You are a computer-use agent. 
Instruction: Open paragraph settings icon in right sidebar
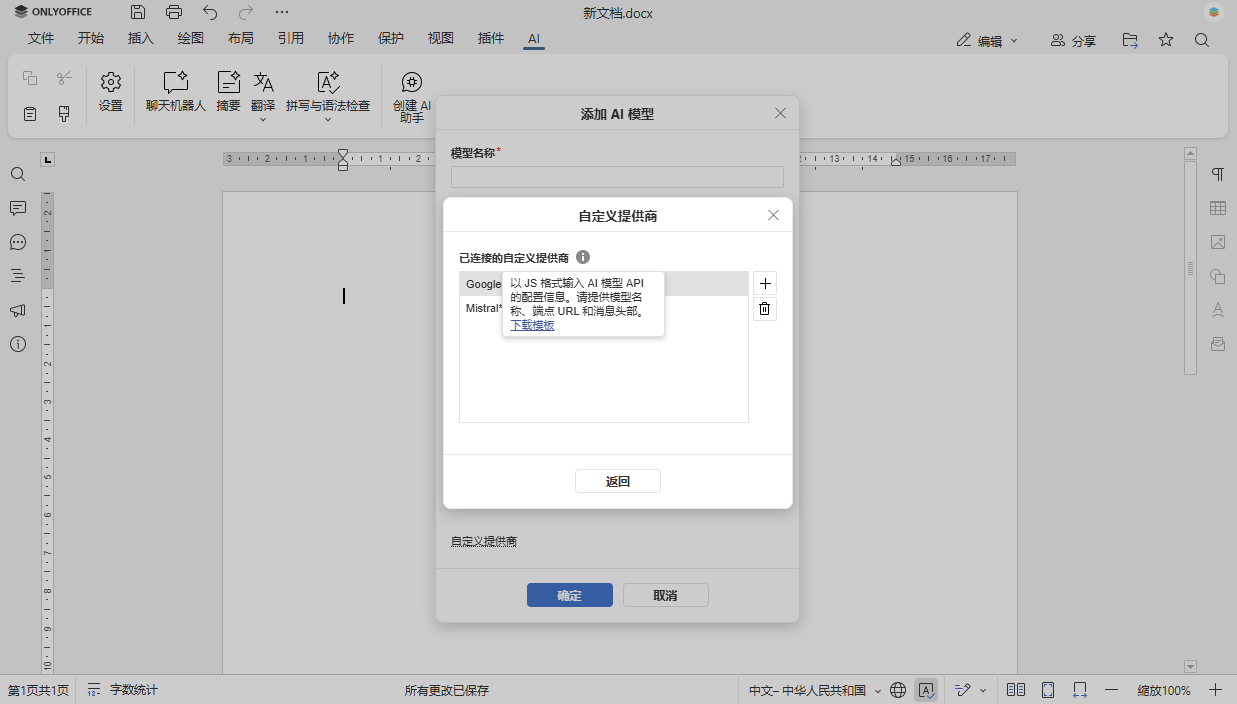pos(1218,174)
